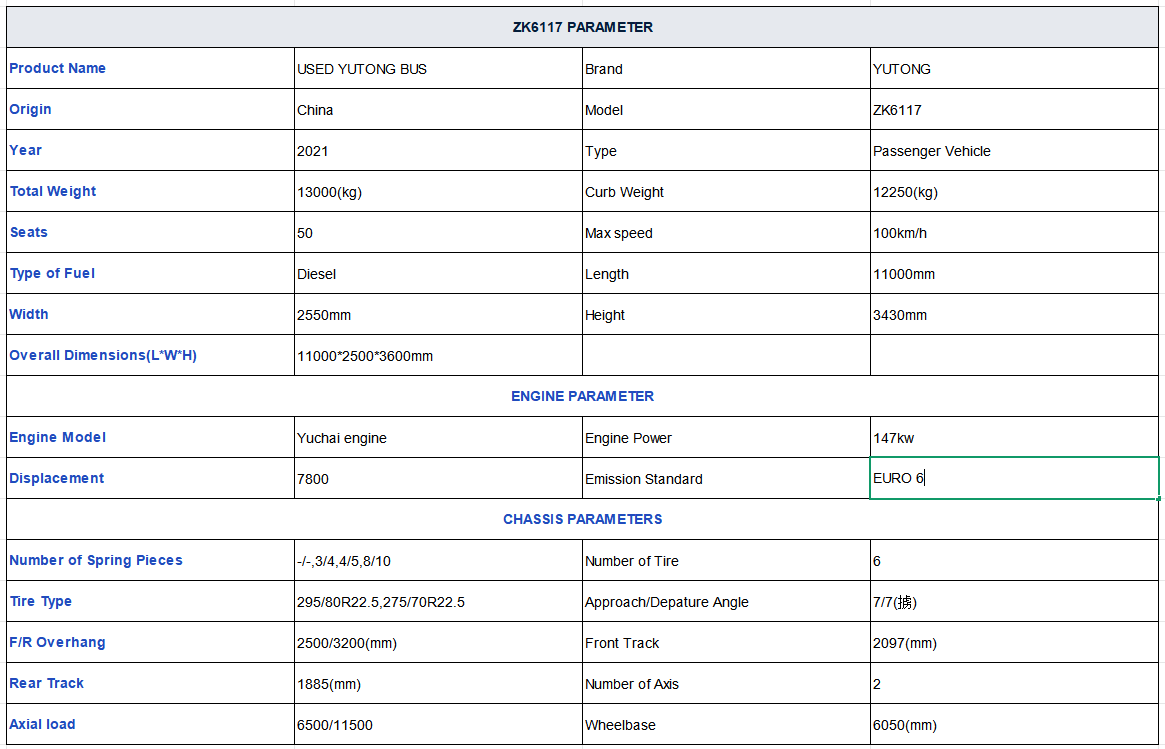Click the 13000(kg) value cell
This screenshot has height=749, width=1165.
438,191
